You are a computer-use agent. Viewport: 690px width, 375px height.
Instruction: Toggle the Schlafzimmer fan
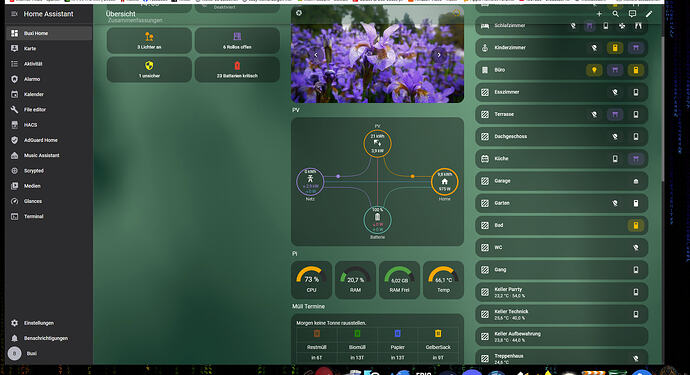point(622,26)
